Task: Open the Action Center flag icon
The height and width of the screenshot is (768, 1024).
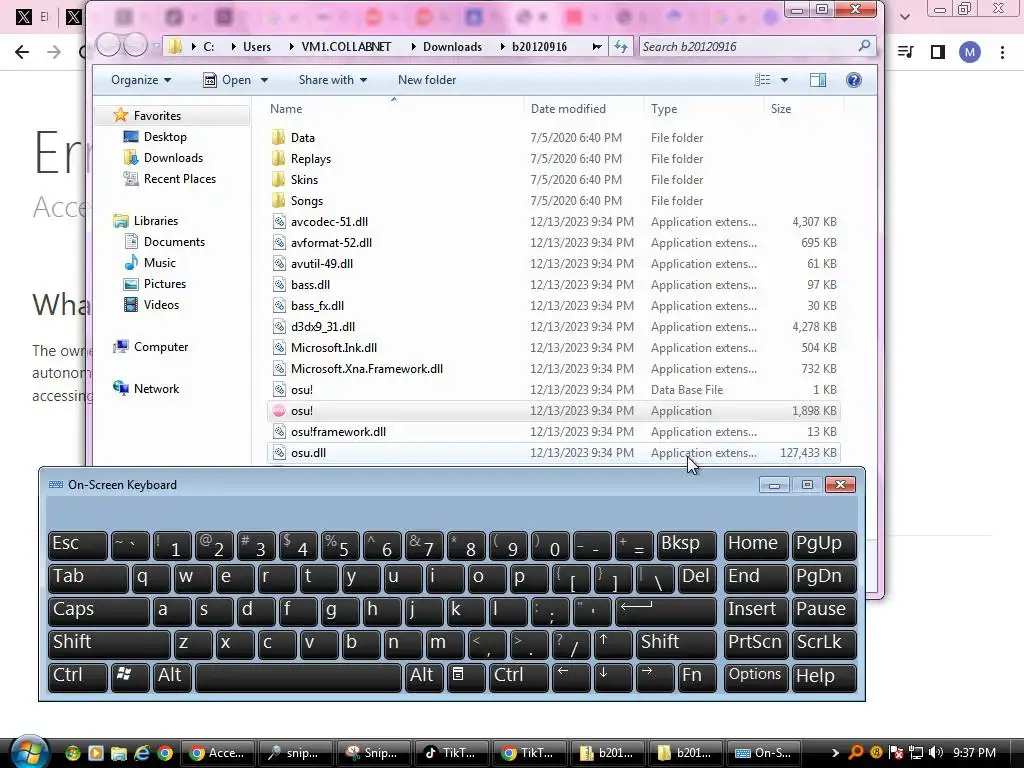Action: (x=897, y=753)
